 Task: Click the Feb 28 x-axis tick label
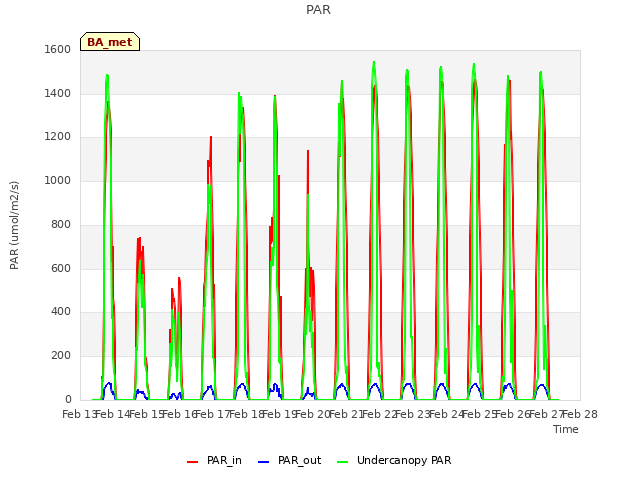(580, 415)
